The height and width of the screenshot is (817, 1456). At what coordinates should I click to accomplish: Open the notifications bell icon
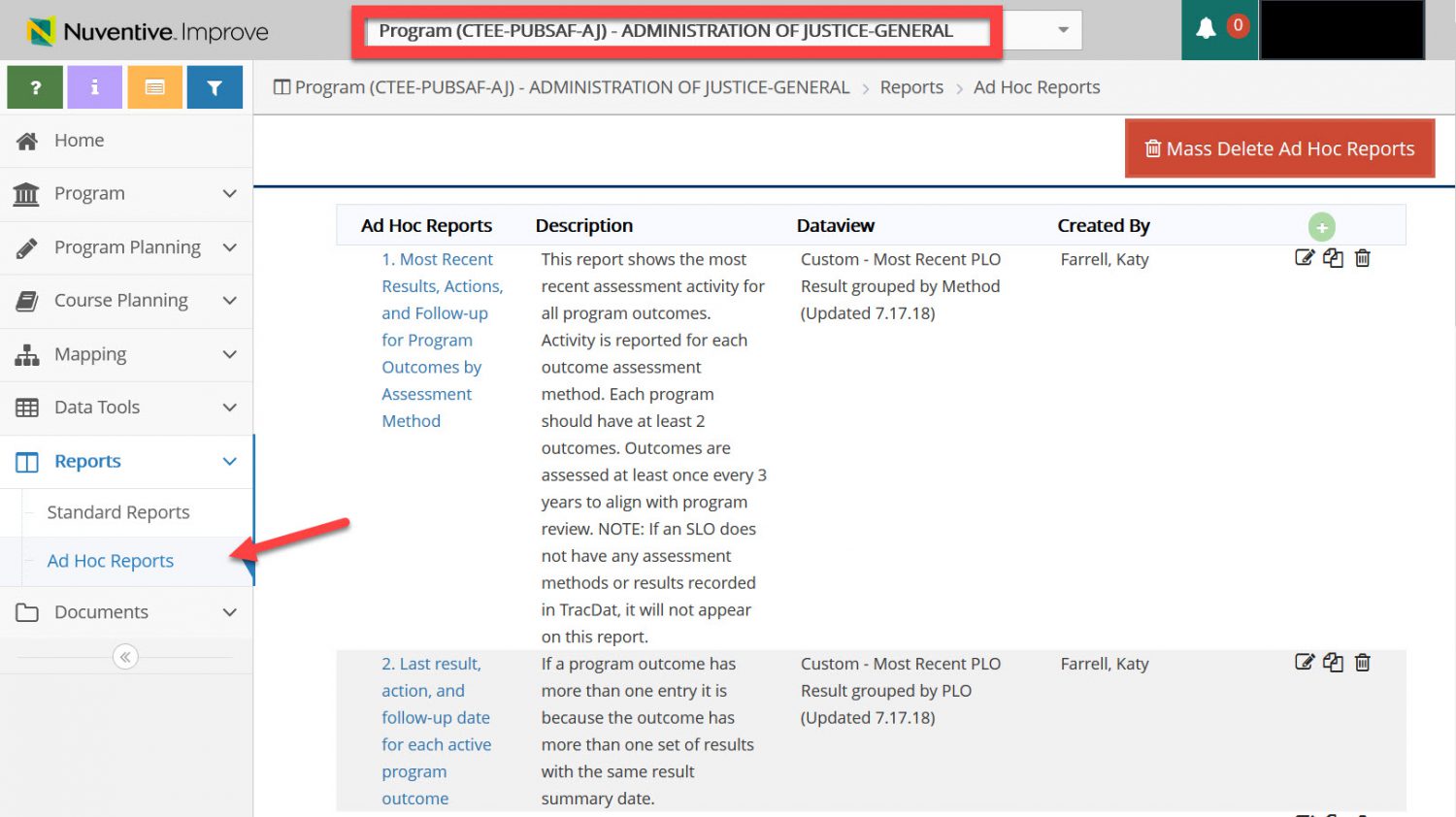pyautogui.click(x=1206, y=29)
